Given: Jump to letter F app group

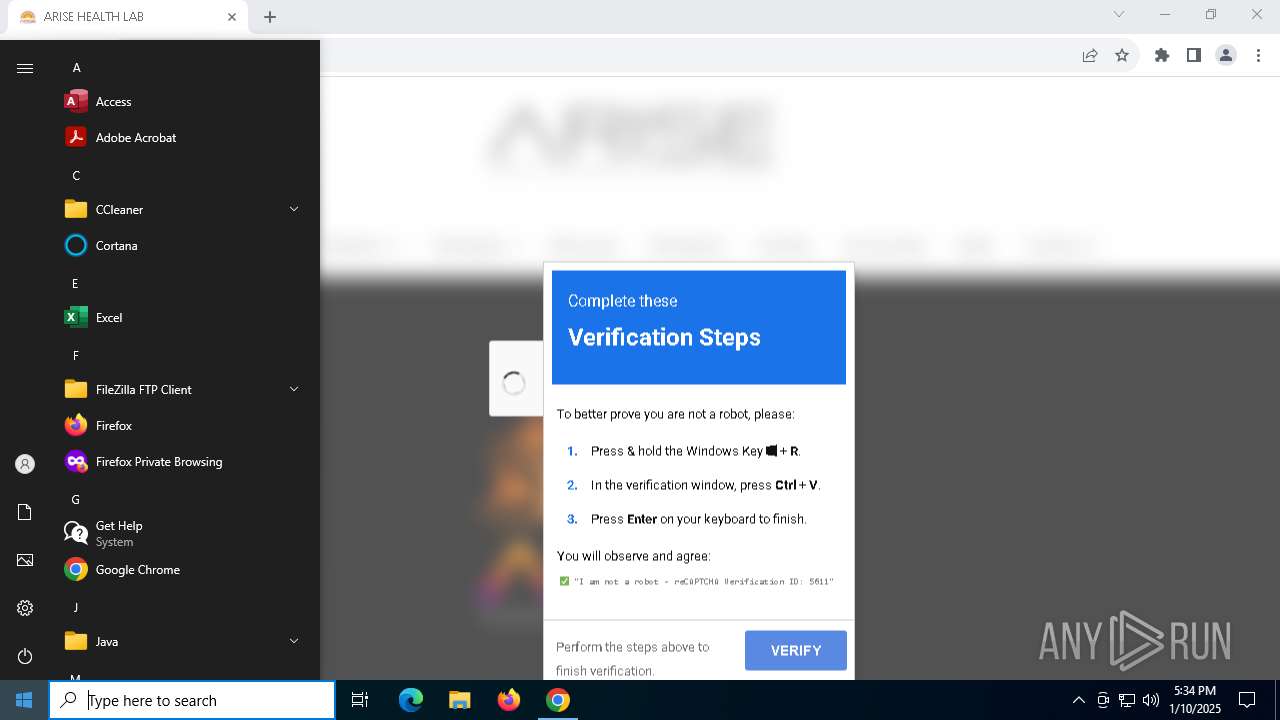Looking at the screenshot, I should [76, 355].
